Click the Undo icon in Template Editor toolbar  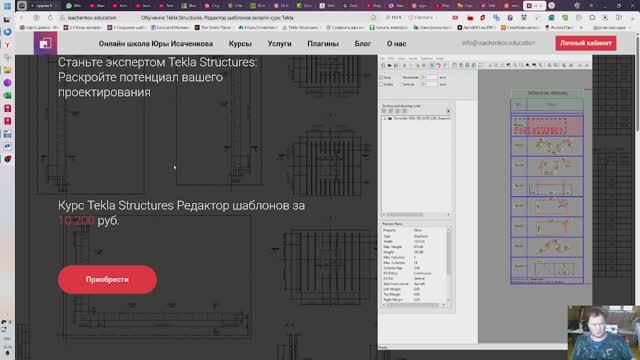pyautogui.click(x=439, y=65)
